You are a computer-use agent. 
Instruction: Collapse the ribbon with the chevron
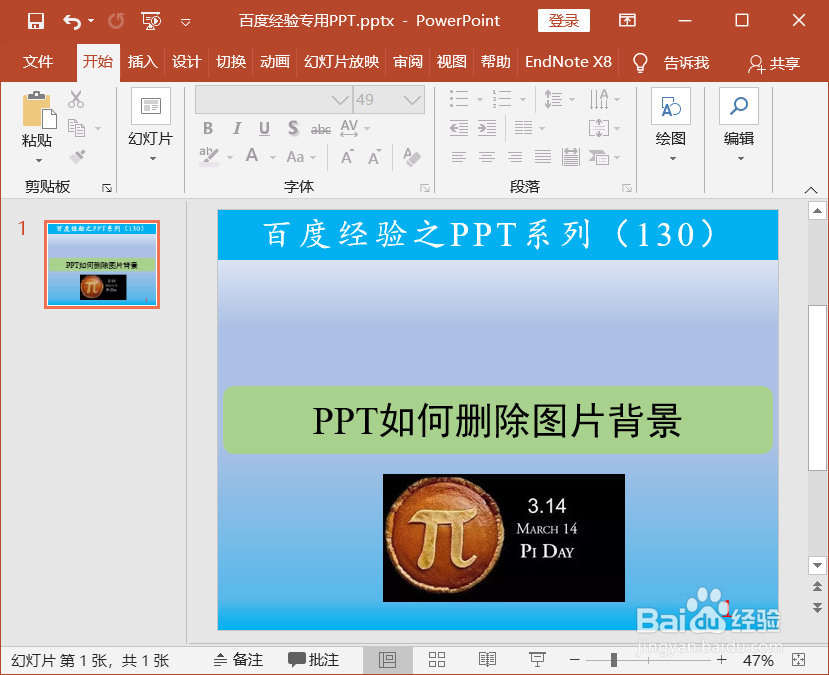(x=810, y=188)
